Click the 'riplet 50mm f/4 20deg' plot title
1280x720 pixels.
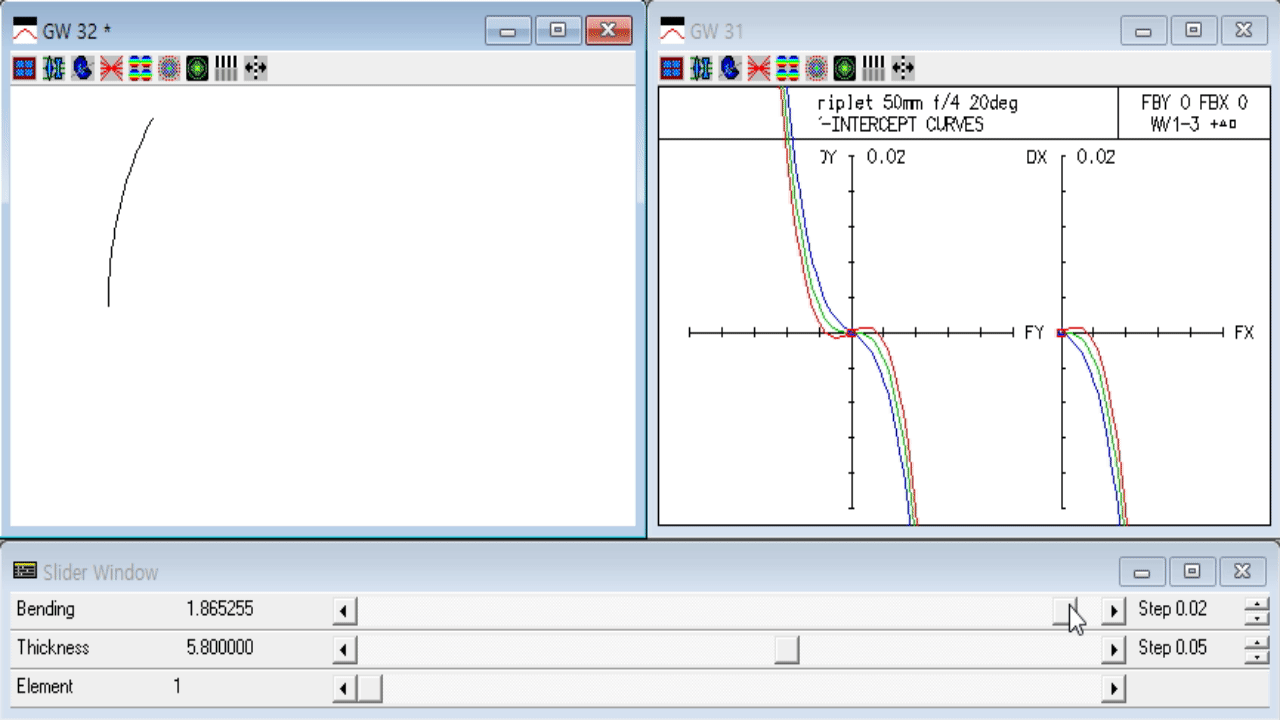point(917,103)
